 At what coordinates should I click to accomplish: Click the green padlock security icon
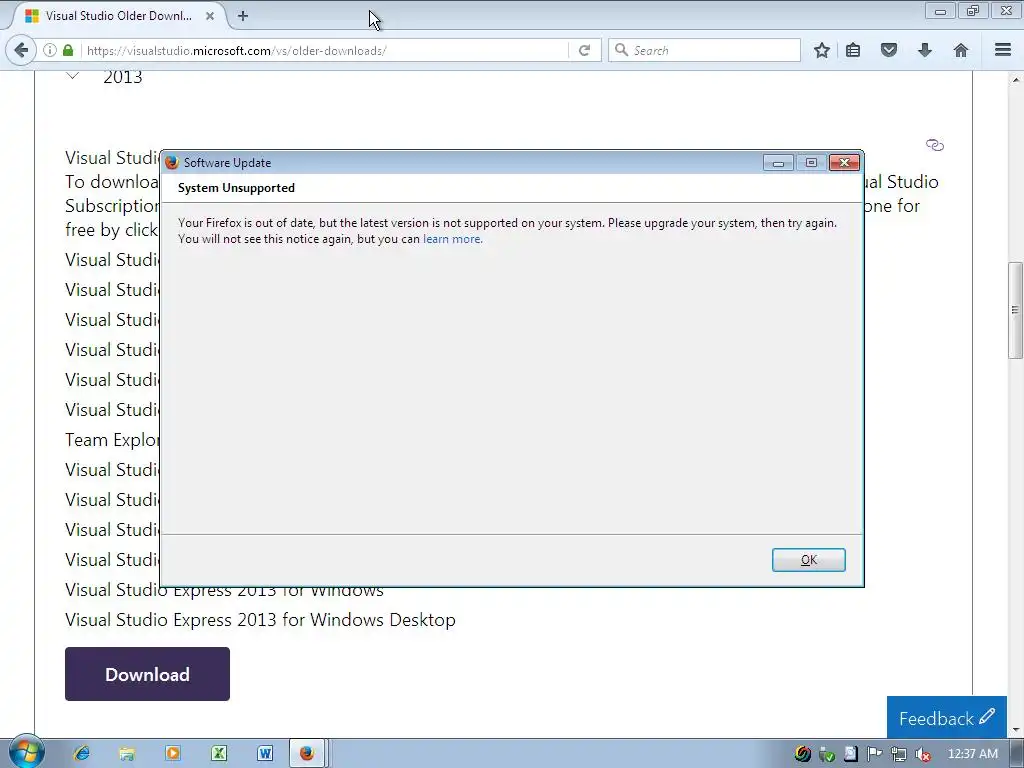[x=68, y=50]
